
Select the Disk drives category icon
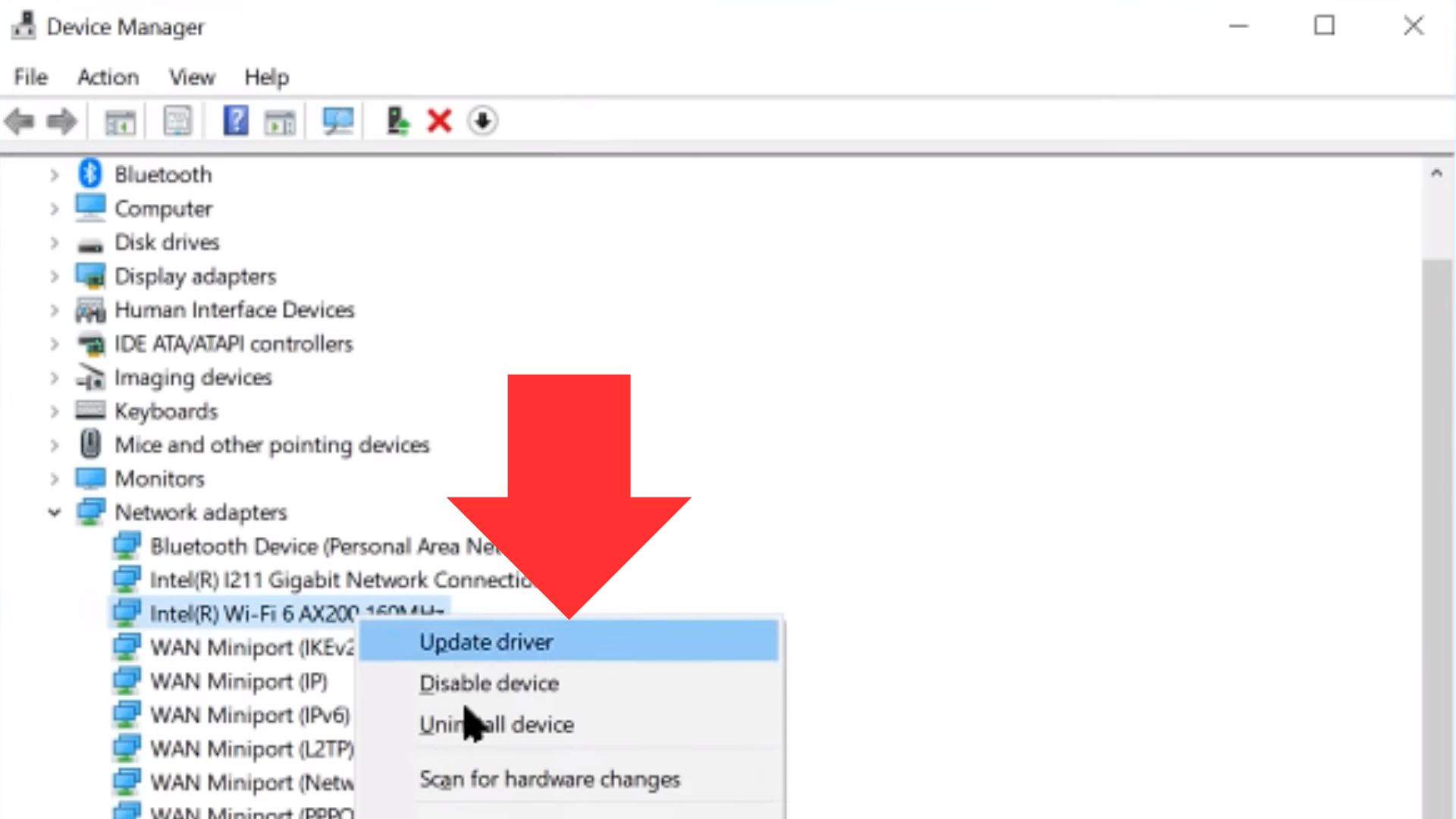point(90,245)
